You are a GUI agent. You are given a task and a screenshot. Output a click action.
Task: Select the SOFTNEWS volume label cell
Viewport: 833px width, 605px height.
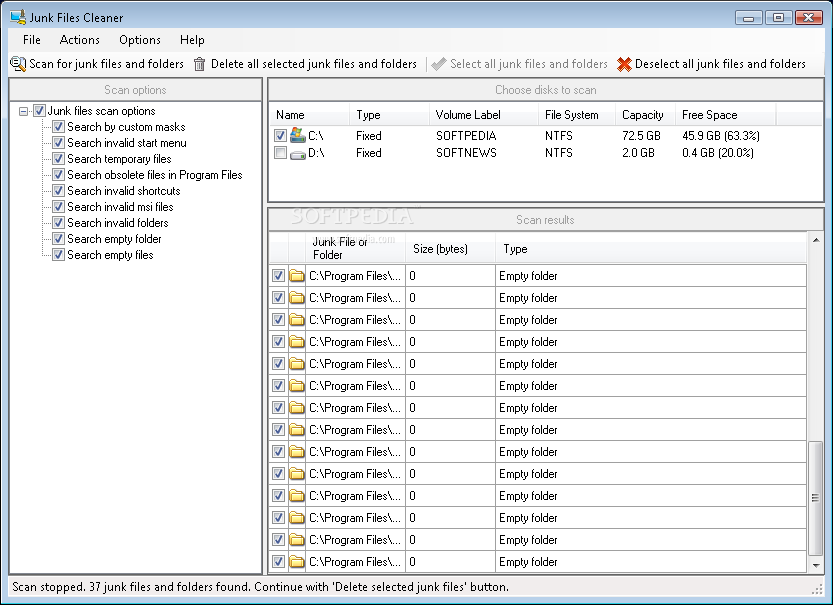pyautogui.click(x=466, y=153)
